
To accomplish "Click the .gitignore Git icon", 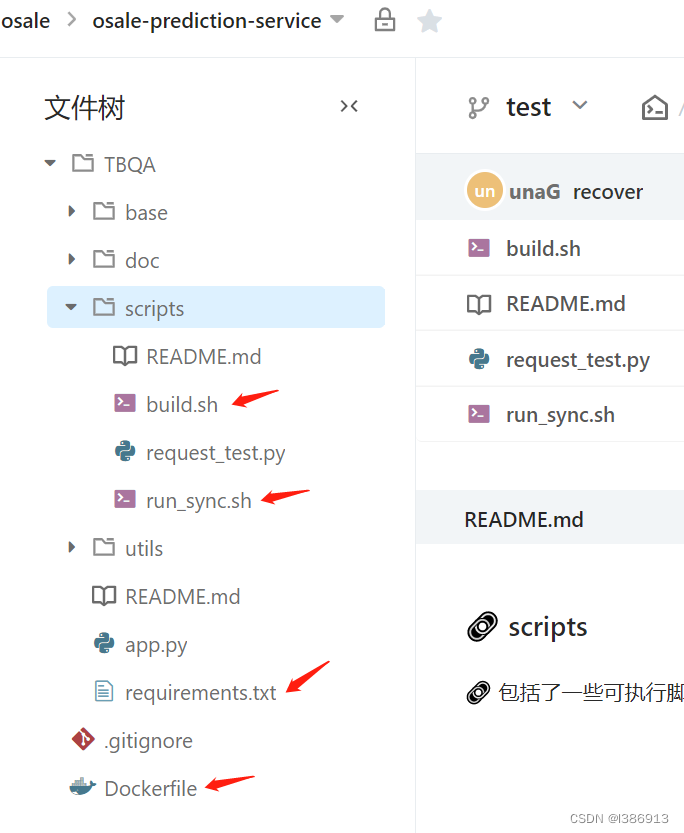I will (86, 740).
